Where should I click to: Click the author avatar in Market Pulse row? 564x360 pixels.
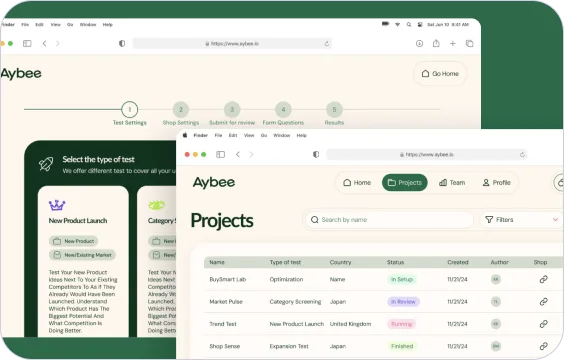pos(496,302)
